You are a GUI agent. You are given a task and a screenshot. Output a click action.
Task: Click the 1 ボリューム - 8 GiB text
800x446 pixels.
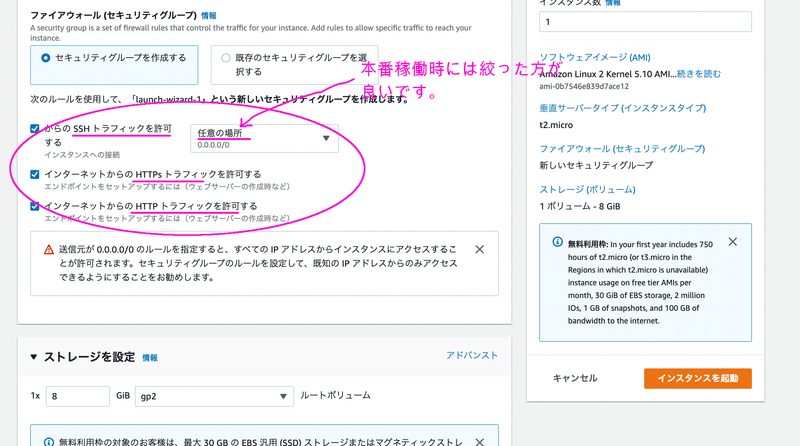point(580,207)
